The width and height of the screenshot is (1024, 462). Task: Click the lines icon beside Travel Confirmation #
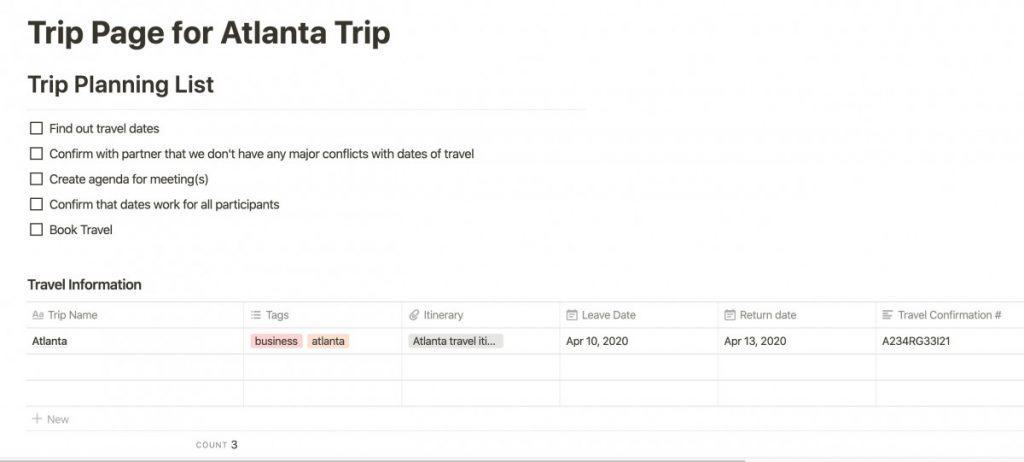point(887,315)
